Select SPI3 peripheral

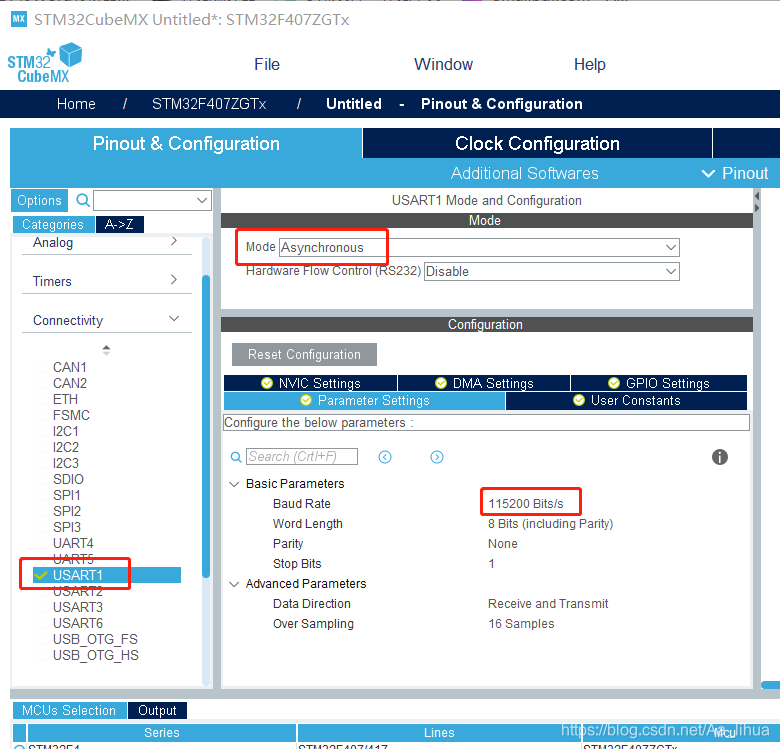click(x=67, y=527)
